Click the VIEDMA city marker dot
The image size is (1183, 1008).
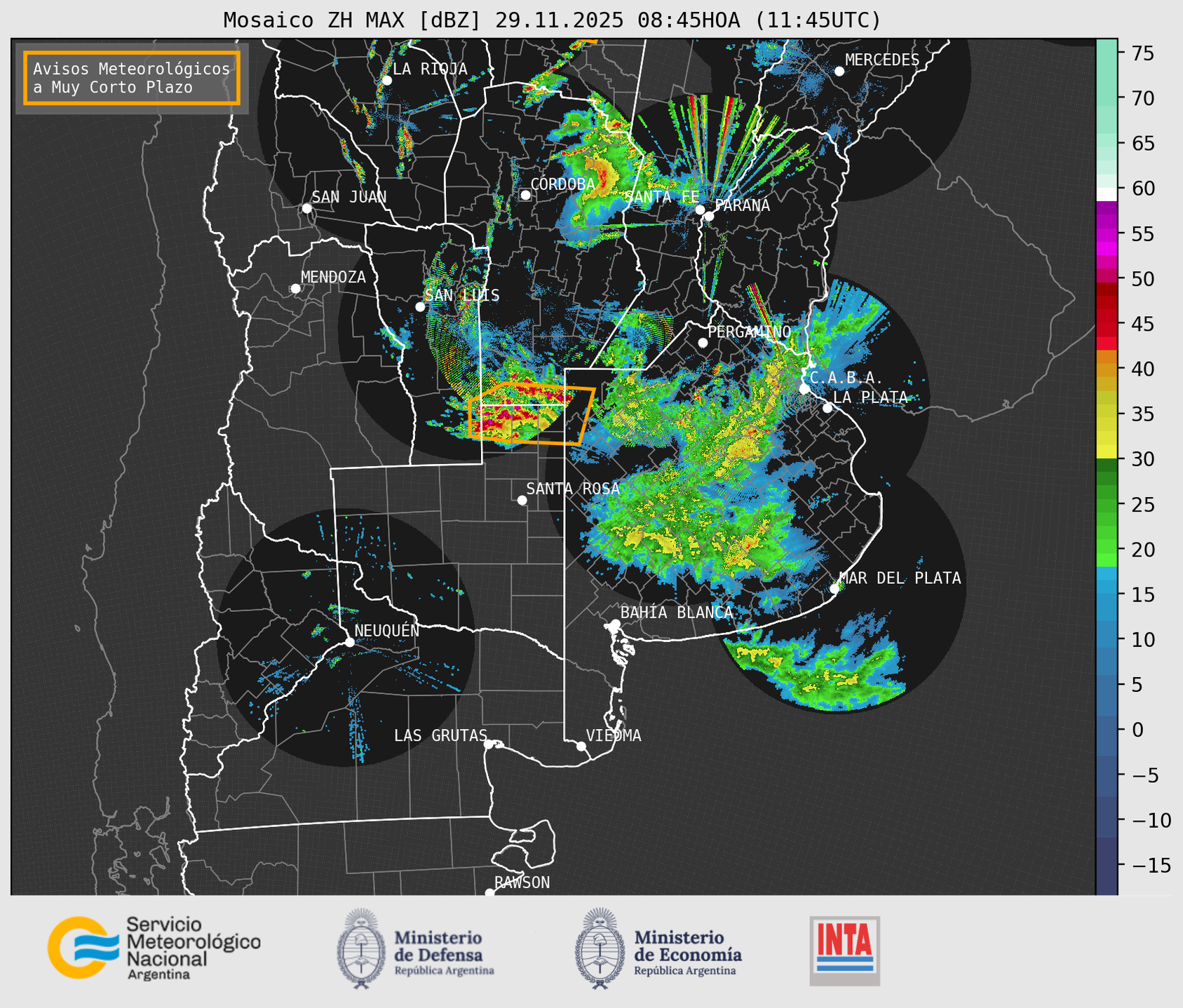[581, 746]
